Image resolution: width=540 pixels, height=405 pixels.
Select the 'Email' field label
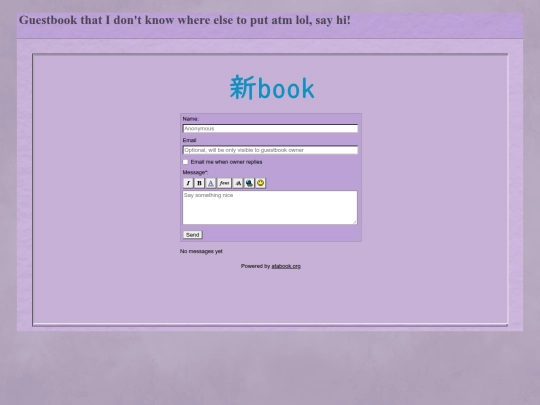(x=189, y=140)
